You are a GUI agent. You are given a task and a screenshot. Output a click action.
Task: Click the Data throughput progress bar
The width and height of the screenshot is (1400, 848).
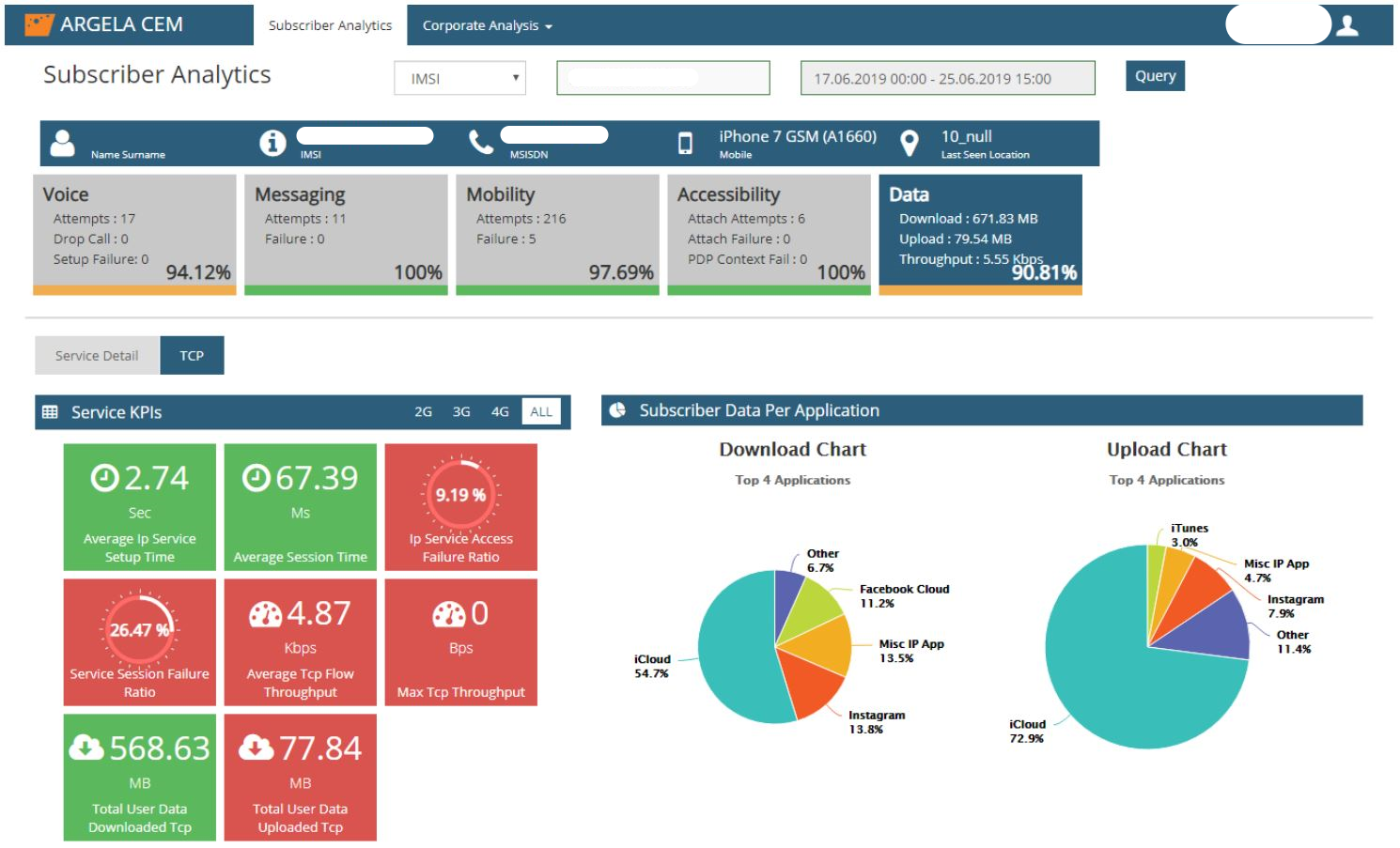980,291
